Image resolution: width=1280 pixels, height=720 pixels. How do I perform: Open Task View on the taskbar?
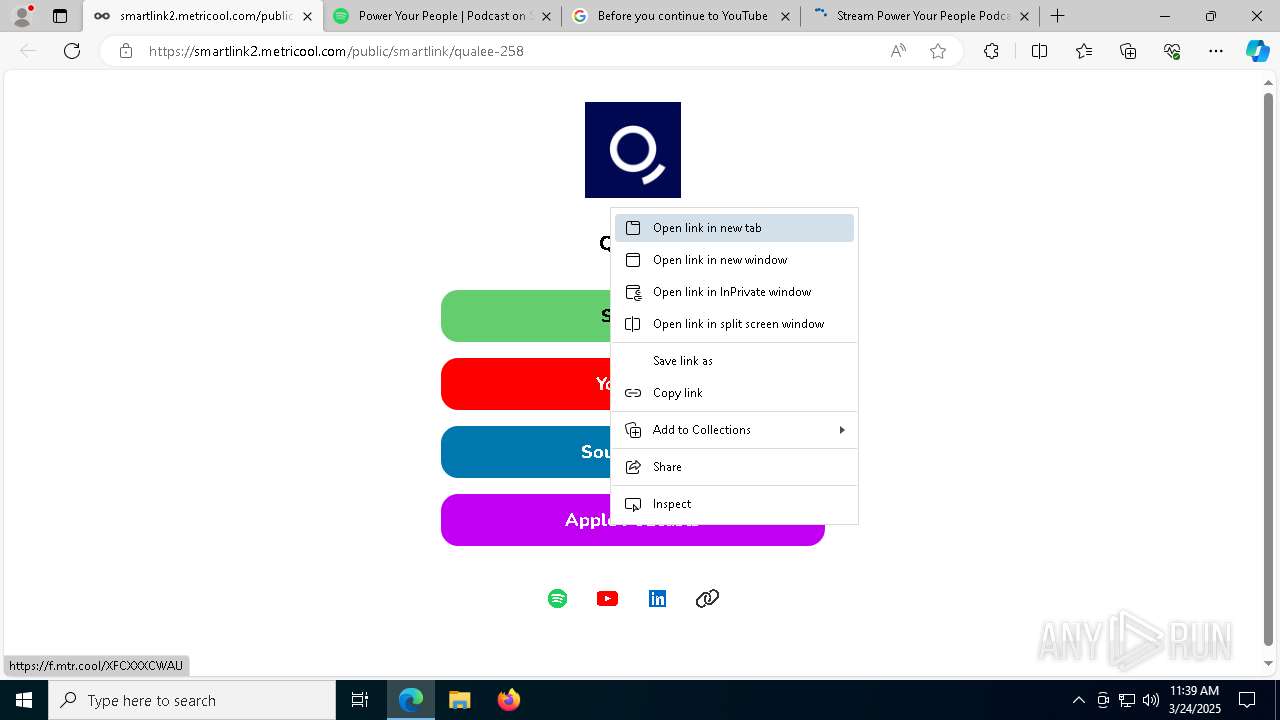360,700
